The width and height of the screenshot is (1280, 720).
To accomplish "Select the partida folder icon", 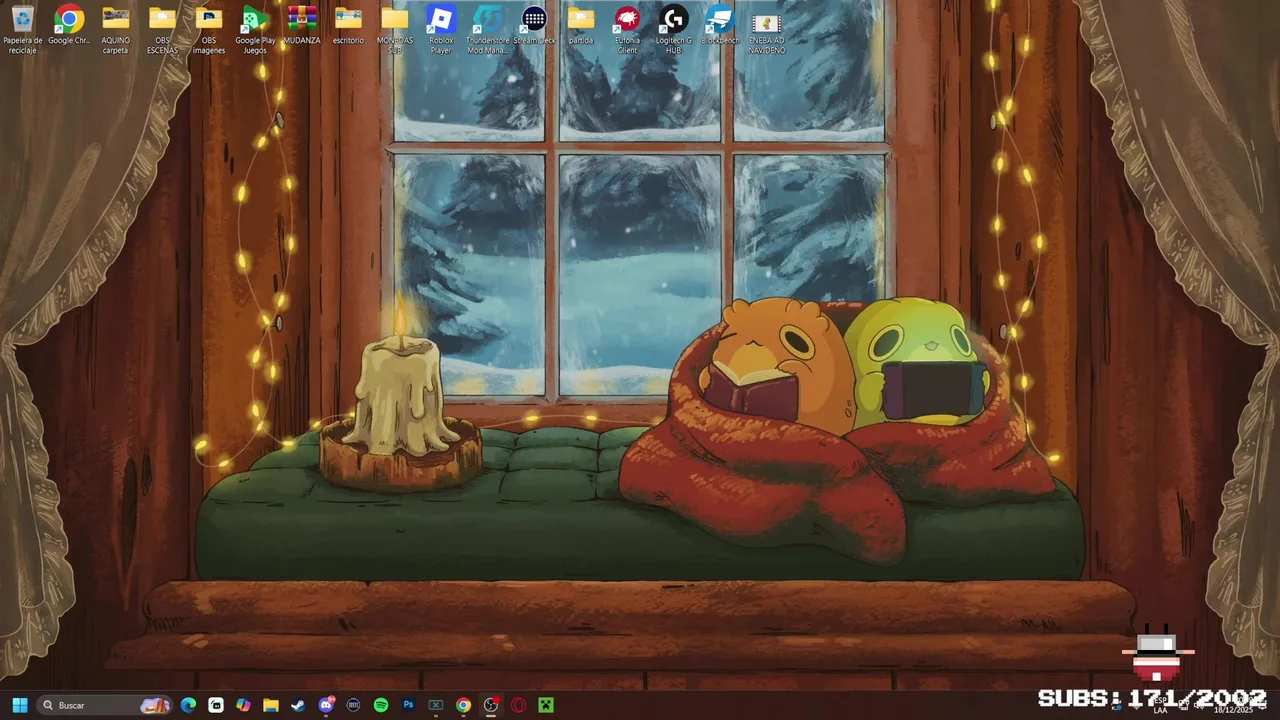I will (581, 27).
